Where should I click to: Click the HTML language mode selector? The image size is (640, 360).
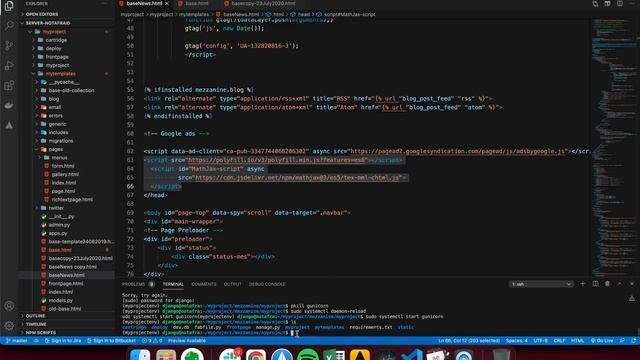[577, 340]
